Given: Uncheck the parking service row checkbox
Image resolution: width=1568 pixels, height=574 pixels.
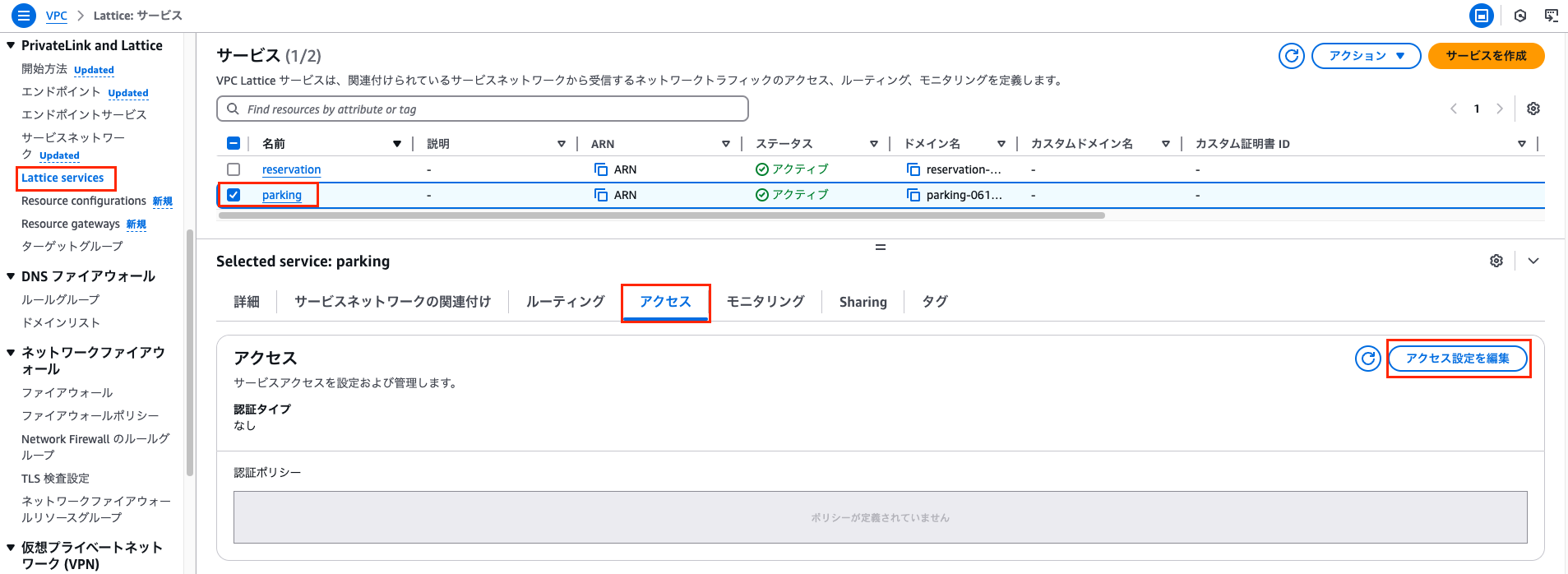Looking at the screenshot, I should click(234, 195).
